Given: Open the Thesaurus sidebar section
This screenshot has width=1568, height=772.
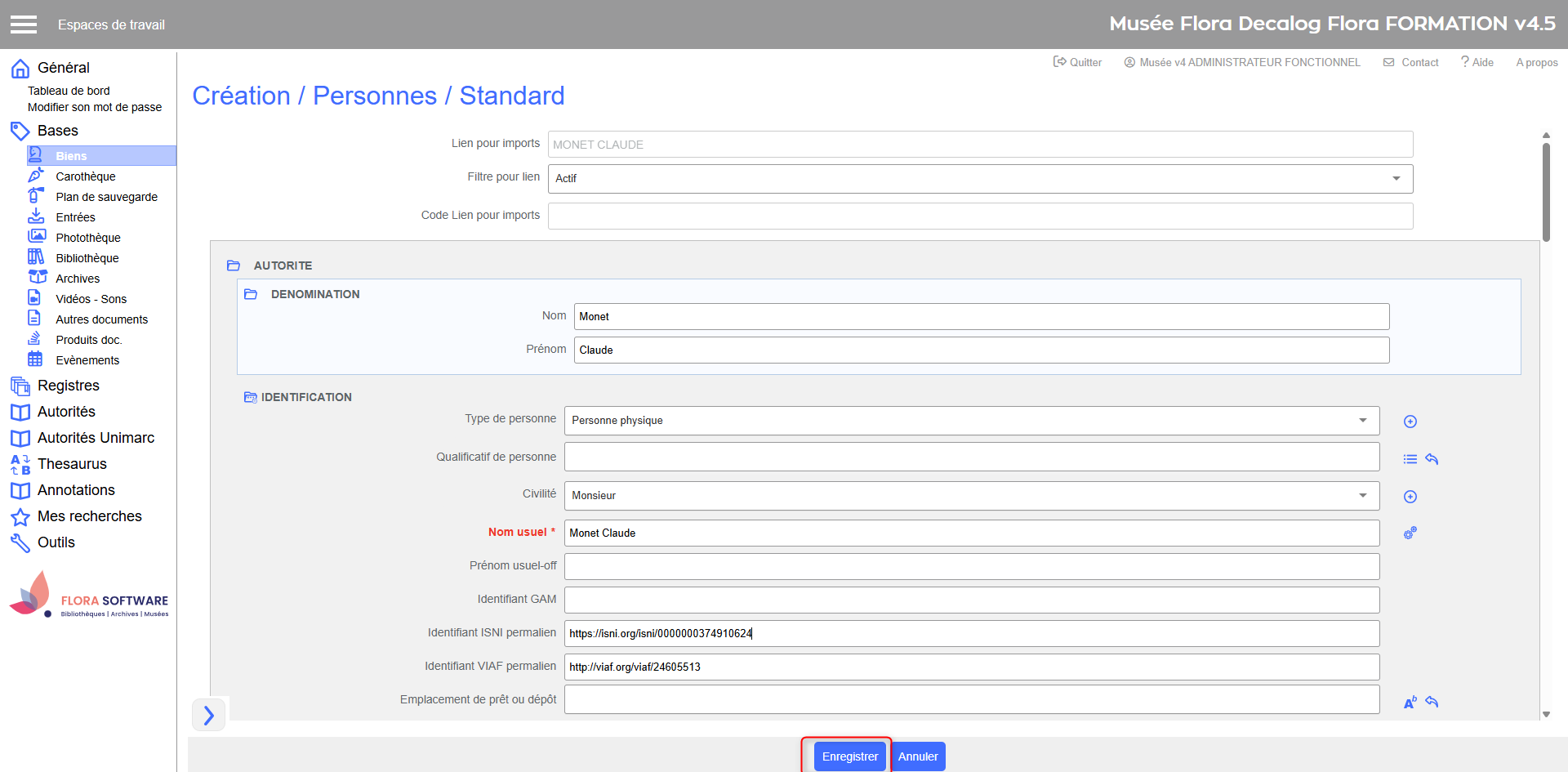Looking at the screenshot, I should [x=72, y=464].
